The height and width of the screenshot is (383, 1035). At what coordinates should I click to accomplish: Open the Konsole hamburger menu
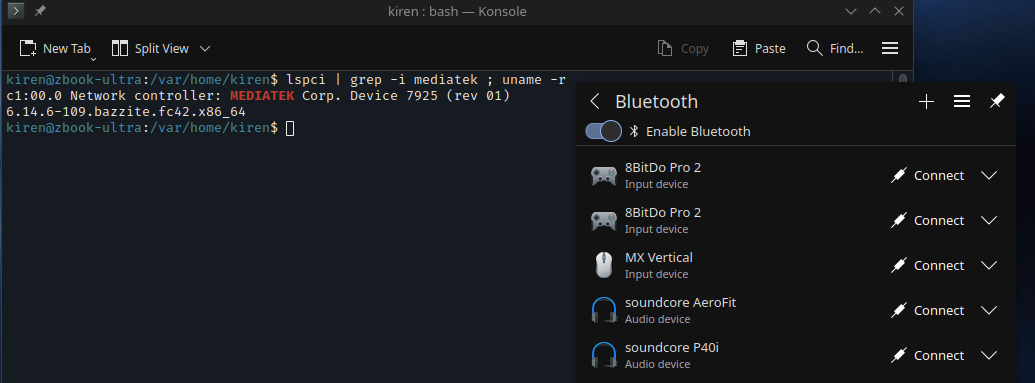(x=890, y=48)
